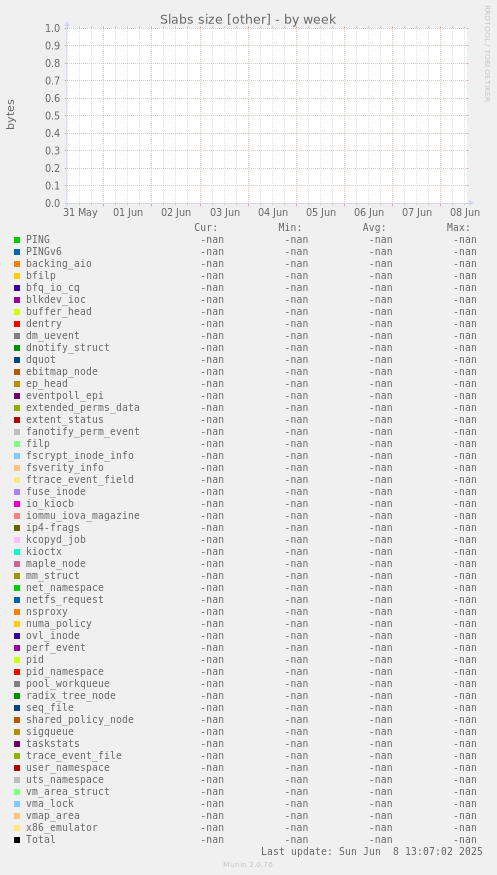
Task: Click the cyan kioctx color swatch
Action: [17, 552]
